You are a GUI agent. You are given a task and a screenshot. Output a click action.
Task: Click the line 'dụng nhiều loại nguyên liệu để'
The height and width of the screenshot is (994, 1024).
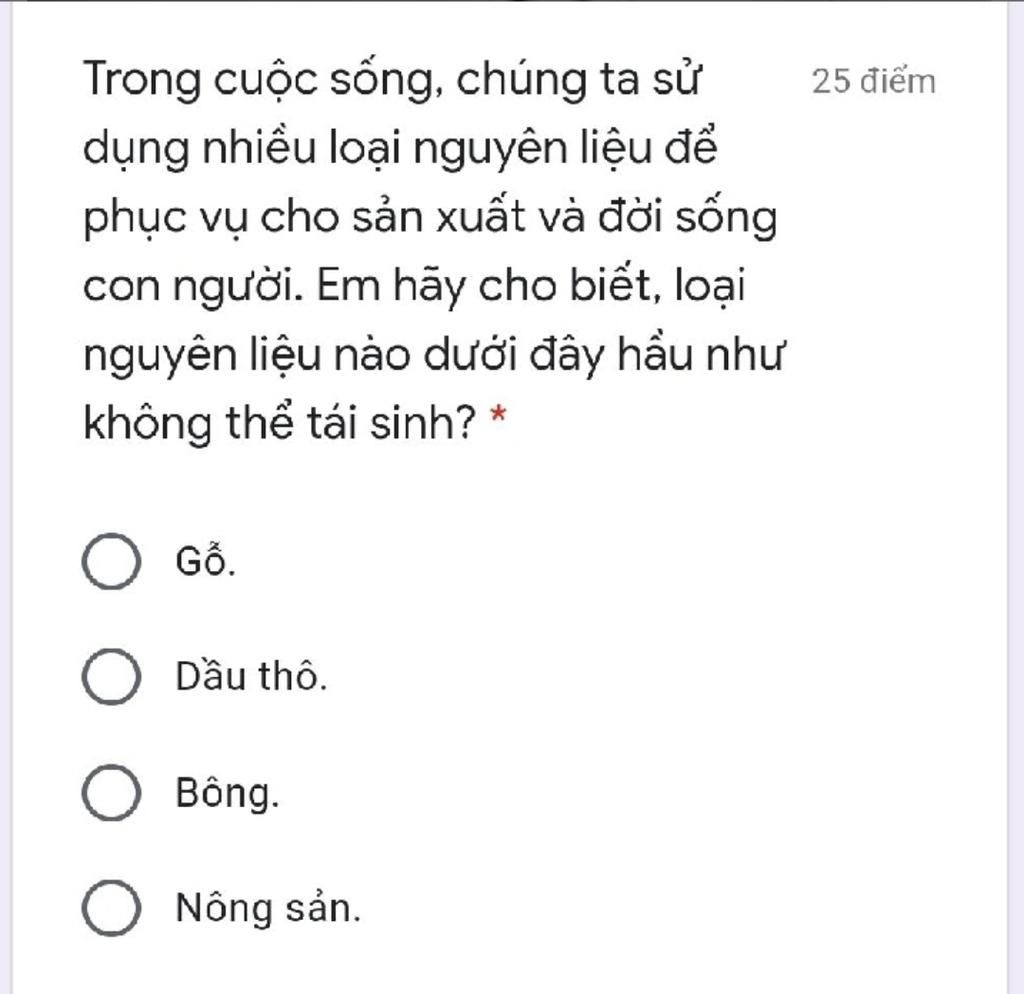click(400, 148)
